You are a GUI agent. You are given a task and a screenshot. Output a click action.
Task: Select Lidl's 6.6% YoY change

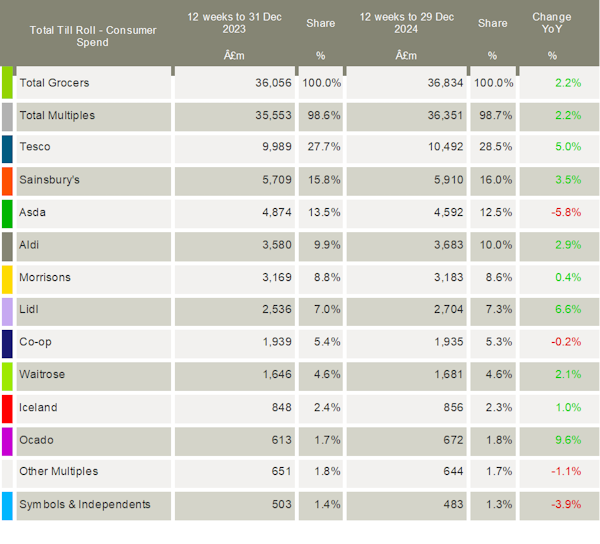pyautogui.click(x=568, y=309)
